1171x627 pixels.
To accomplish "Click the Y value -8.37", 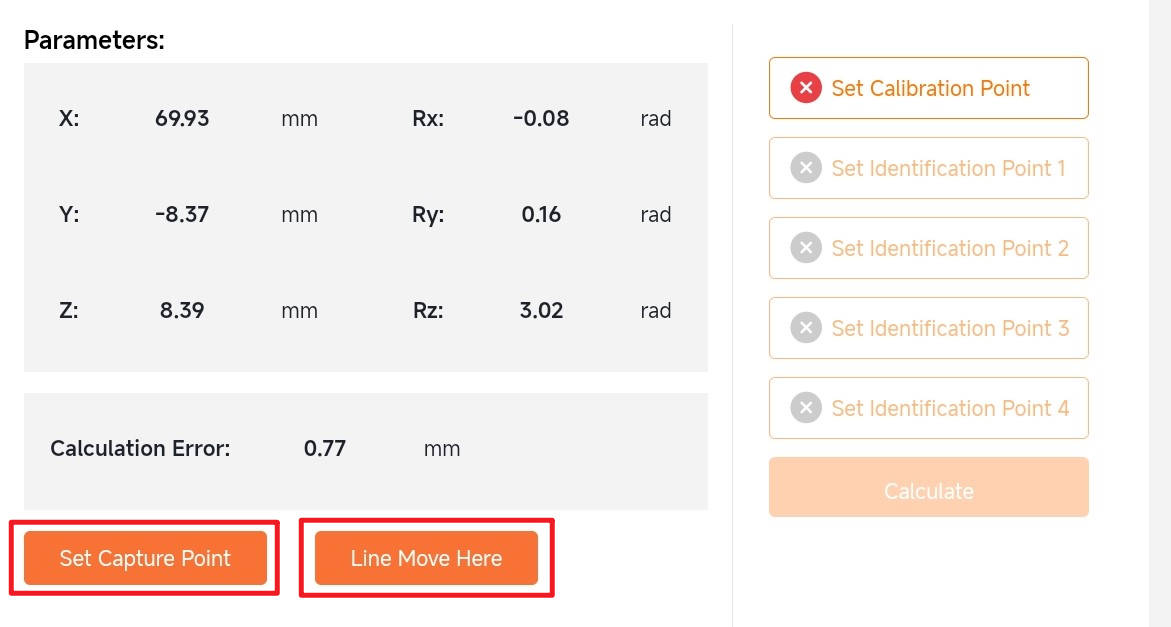I will 182,215.
